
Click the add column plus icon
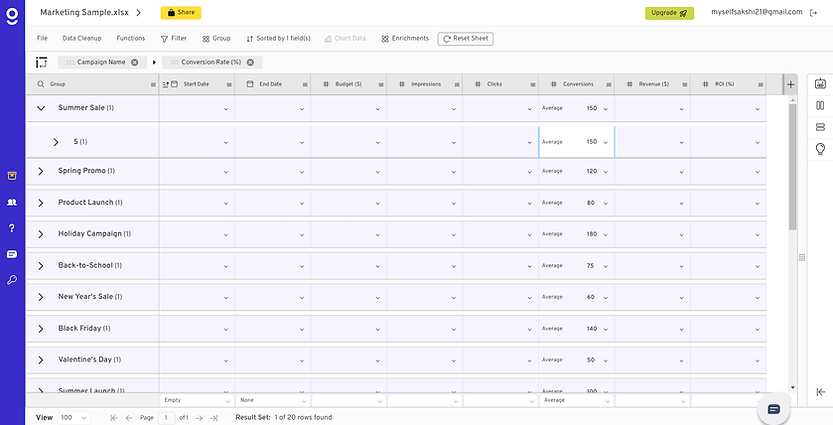(791, 85)
